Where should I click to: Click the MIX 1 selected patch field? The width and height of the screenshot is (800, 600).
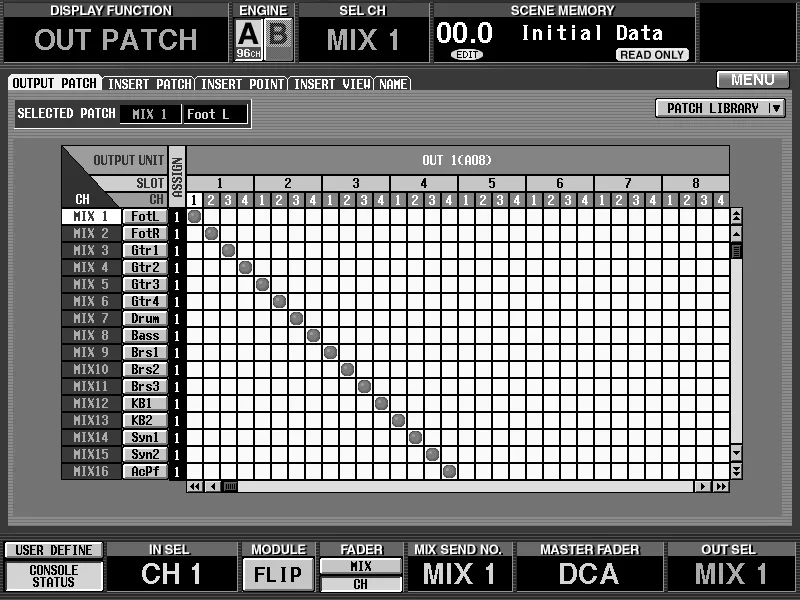pos(150,114)
